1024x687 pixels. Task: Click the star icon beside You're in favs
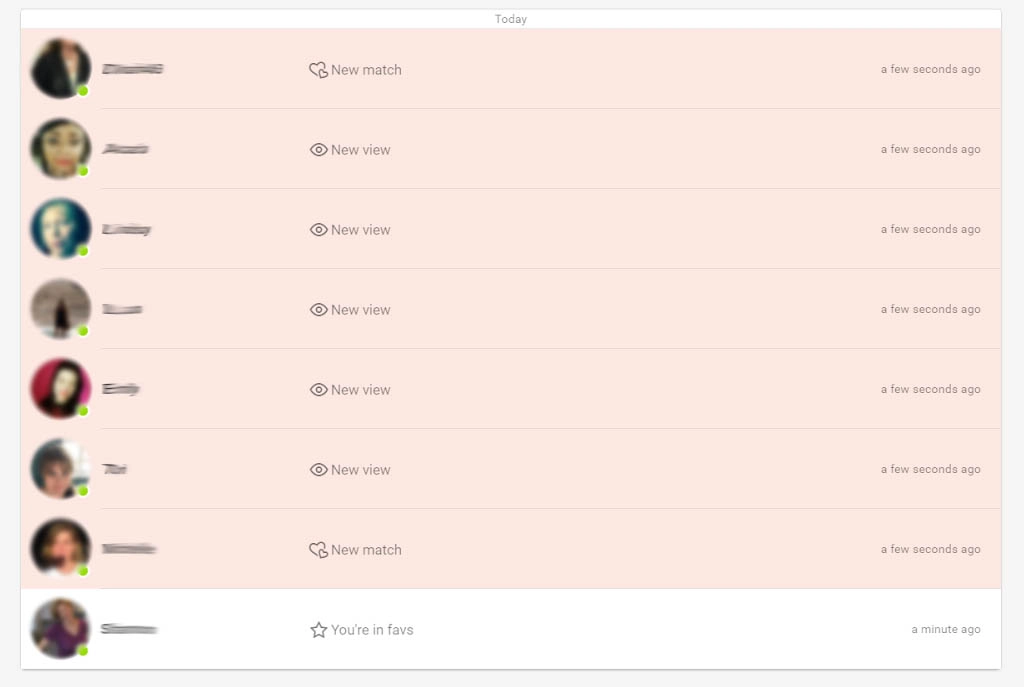click(x=318, y=630)
